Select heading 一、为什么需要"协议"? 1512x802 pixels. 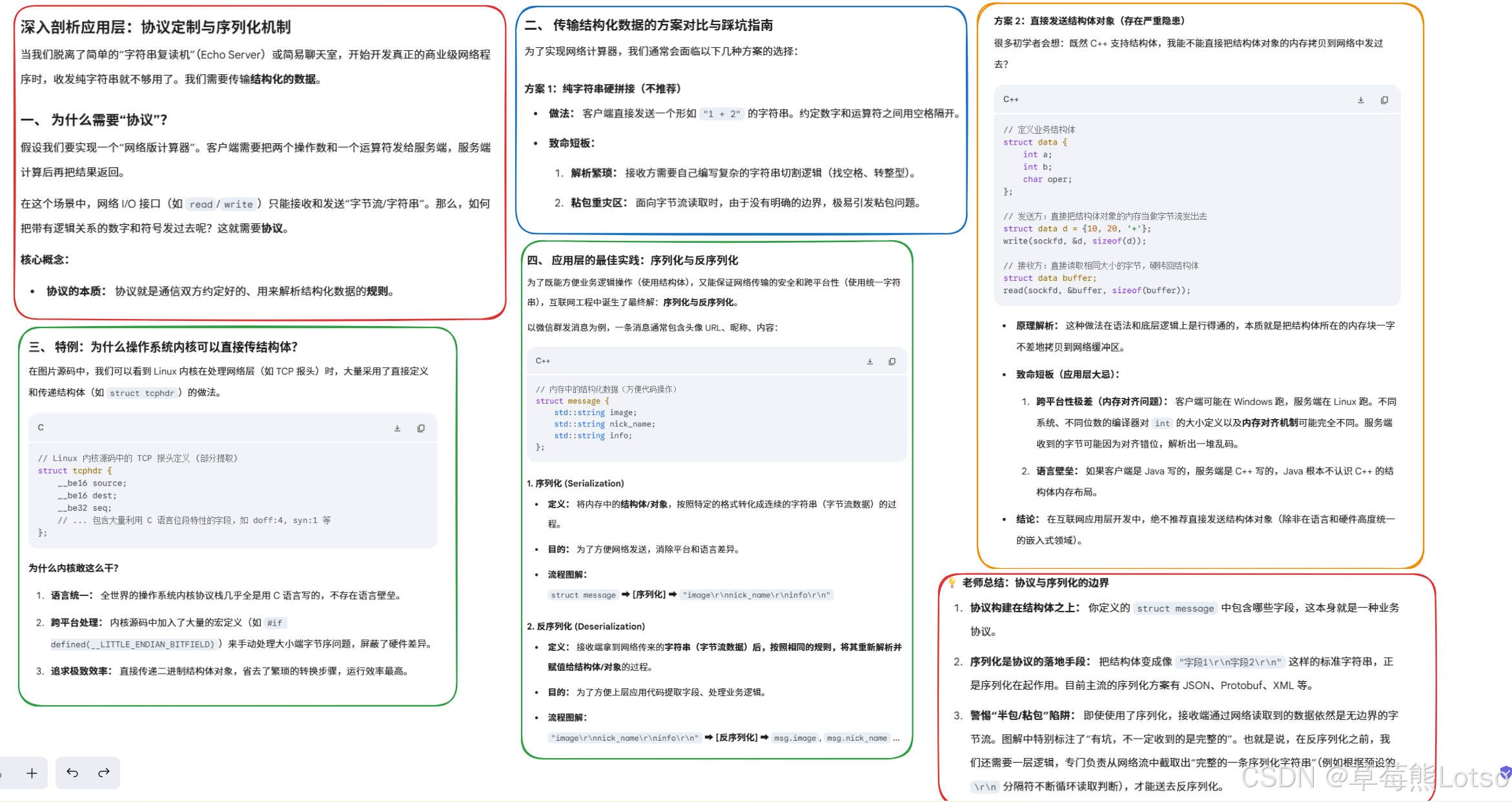click(94, 120)
